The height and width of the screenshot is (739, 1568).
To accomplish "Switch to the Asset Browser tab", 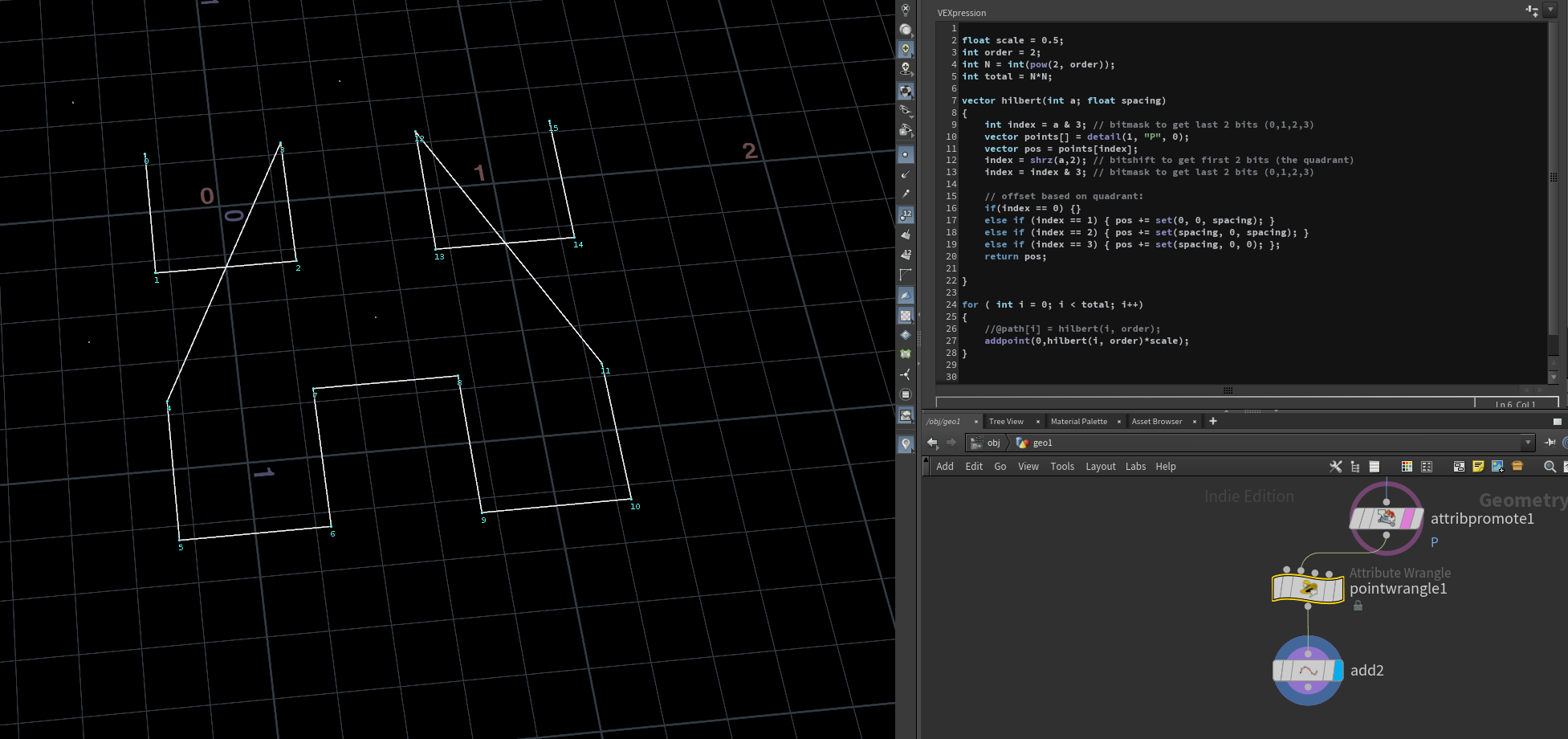I will tap(1157, 422).
